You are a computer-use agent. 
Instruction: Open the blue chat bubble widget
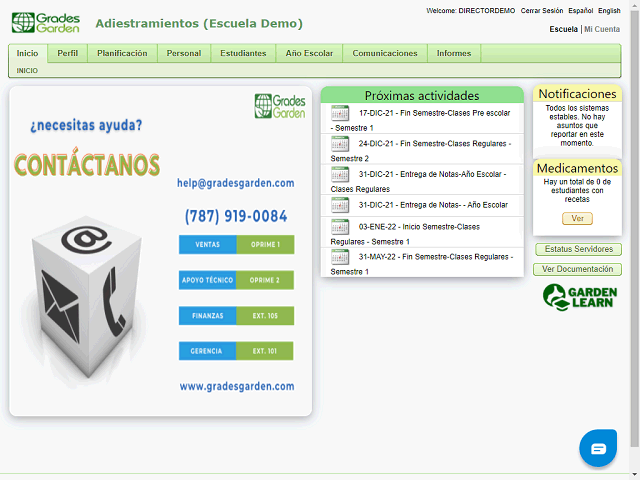(598, 448)
